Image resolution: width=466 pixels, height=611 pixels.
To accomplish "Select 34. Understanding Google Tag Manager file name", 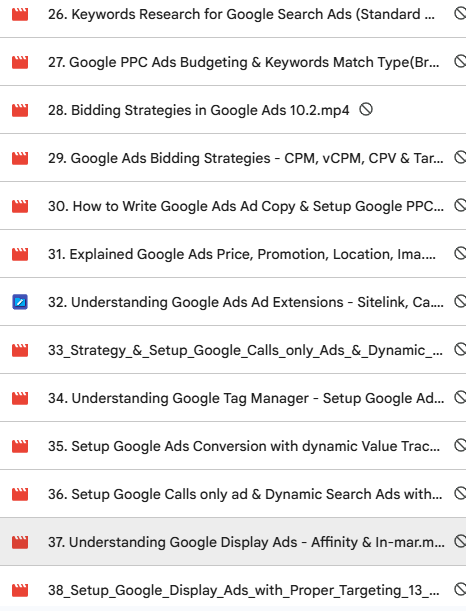I will (x=246, y=398).
